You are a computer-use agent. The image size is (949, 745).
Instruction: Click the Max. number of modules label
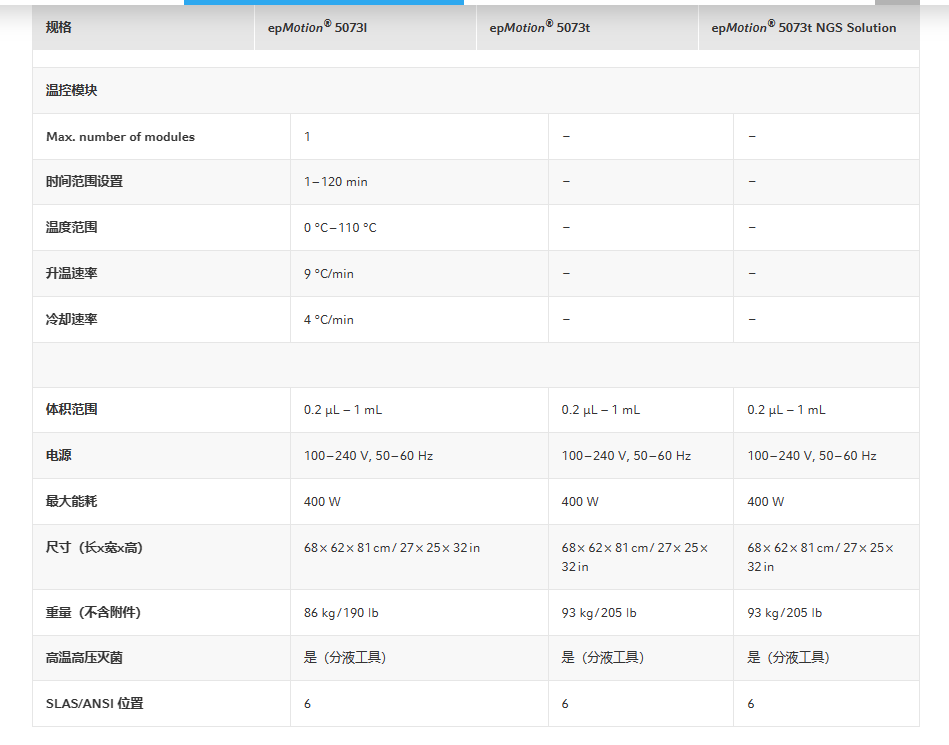click(120, 137)
